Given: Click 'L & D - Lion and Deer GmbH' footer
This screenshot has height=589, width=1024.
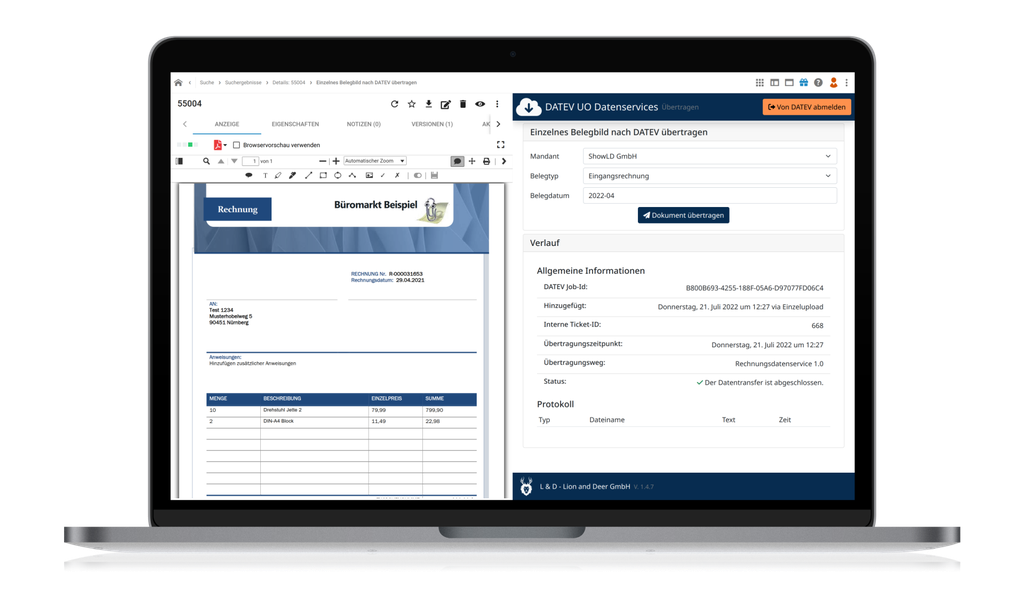Looking at the screenshot, I should 584,486.
